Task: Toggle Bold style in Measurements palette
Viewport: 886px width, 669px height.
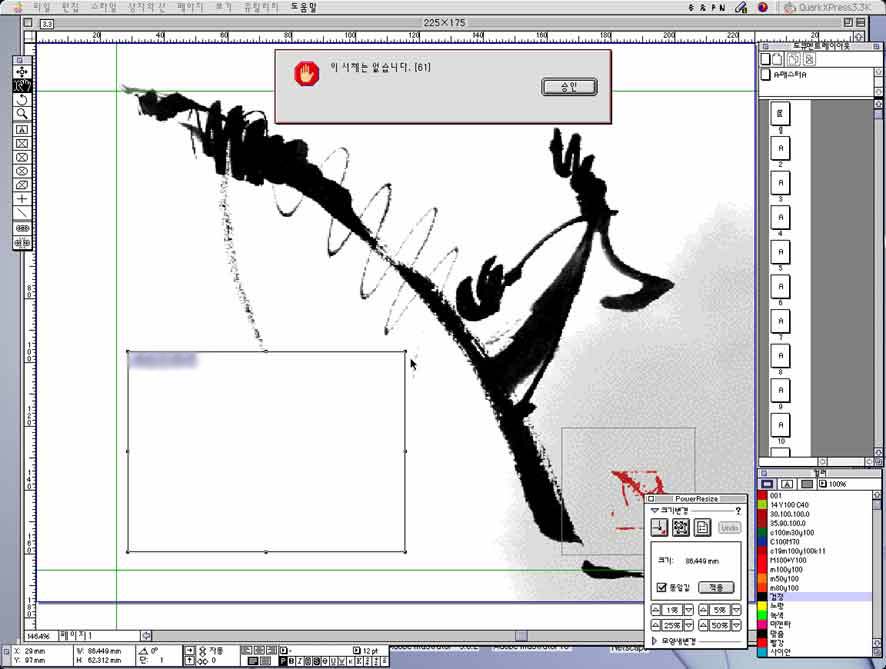Action: [x=294, y=661]
